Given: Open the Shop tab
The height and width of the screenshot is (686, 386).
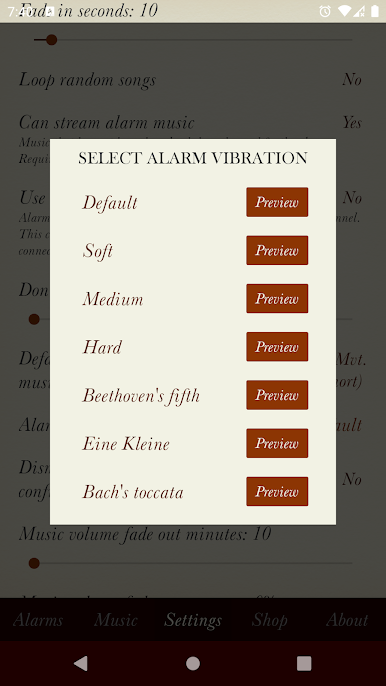Looking at the screenshot, I should pyautogui.click(x=270, y=620).
